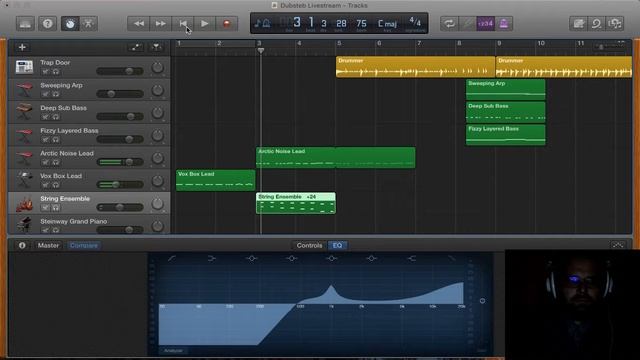Image resolution: width=640 pixels, height=360 pixels.
Task: Toggle the automation button above track list
Action: 135,47
